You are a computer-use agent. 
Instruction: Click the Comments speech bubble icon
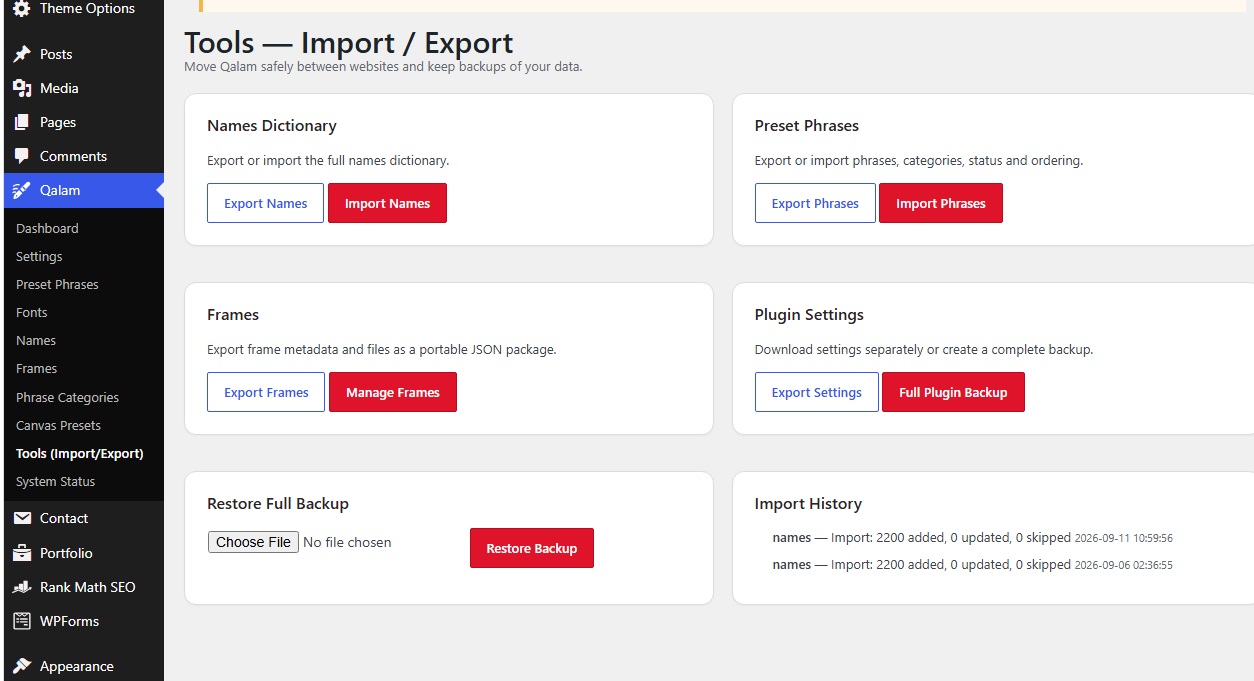(22, 156)
